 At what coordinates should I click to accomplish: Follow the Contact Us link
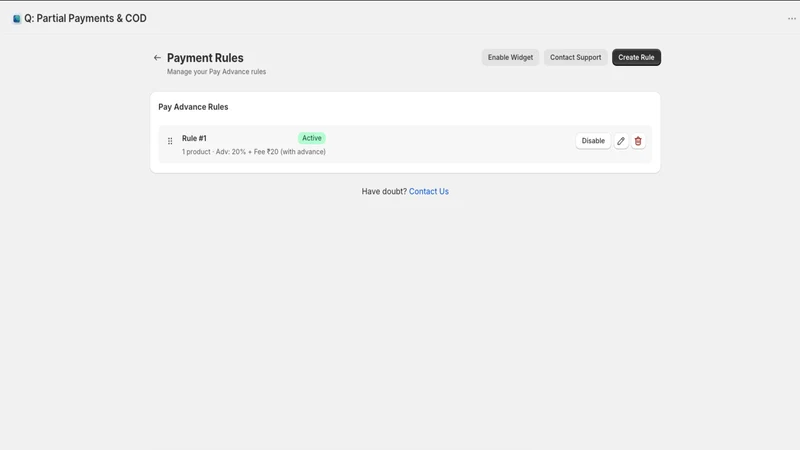[x=429, y=191]
